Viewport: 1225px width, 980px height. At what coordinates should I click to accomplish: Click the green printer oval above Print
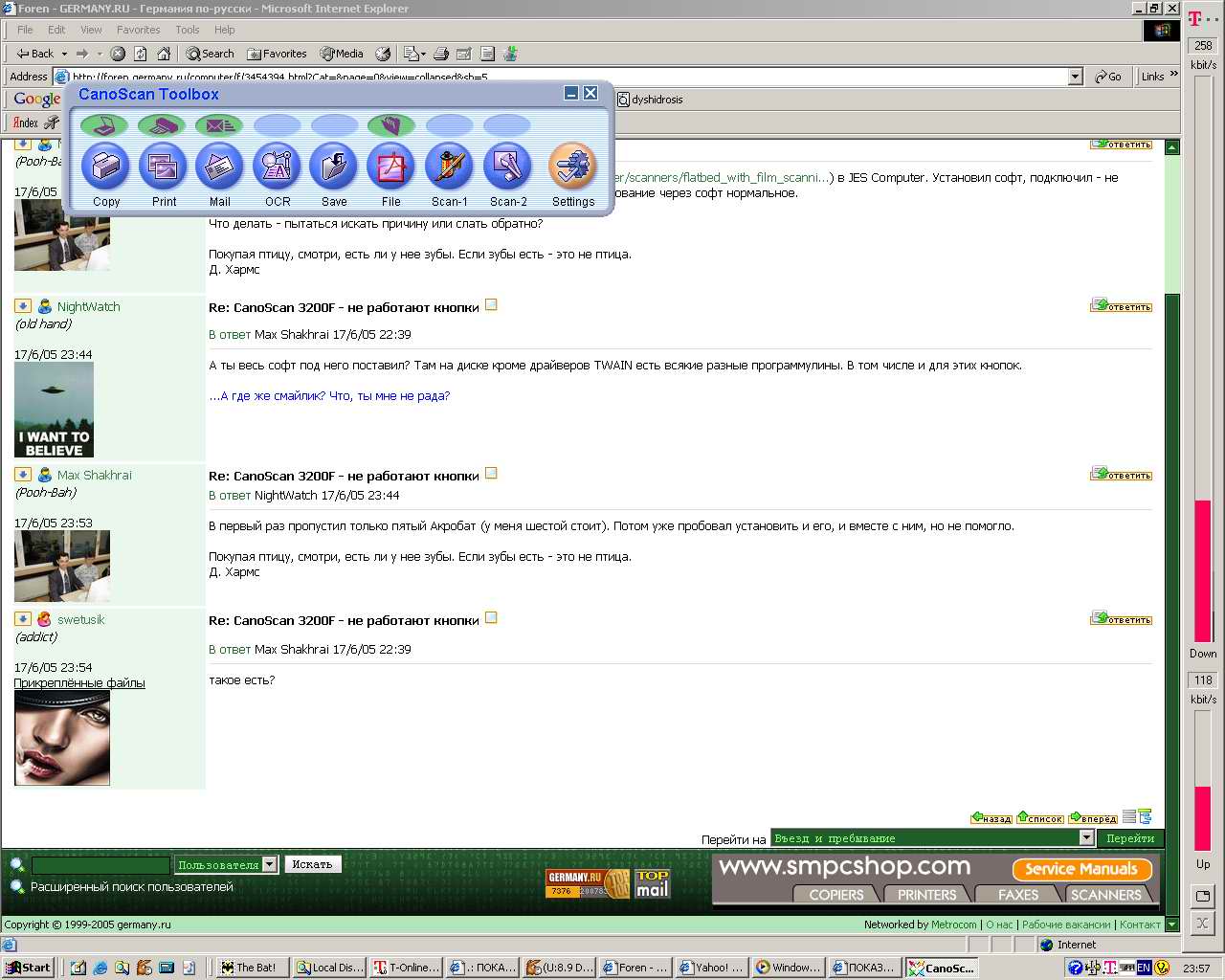(162, 125)
